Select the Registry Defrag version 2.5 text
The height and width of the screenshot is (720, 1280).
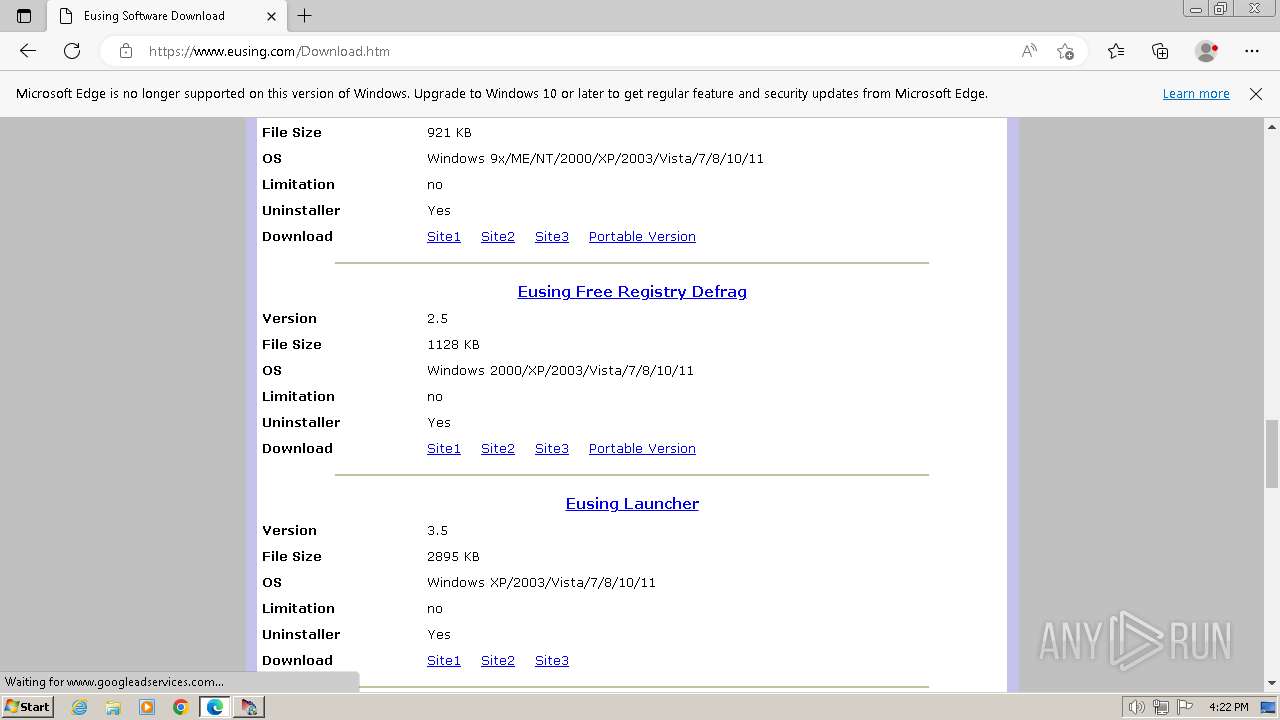click(437, 319)
